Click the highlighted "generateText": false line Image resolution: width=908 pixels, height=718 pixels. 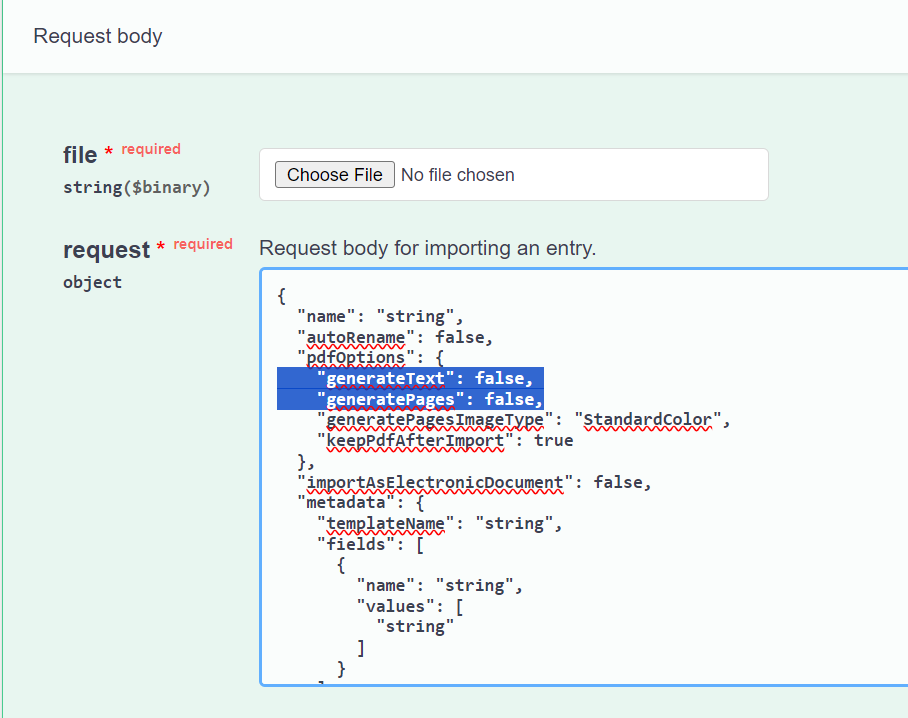pos(424,378)
